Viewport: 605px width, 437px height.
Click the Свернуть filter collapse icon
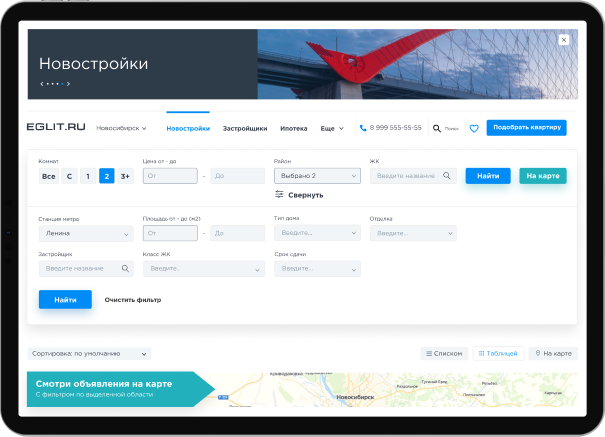(280, 194)
